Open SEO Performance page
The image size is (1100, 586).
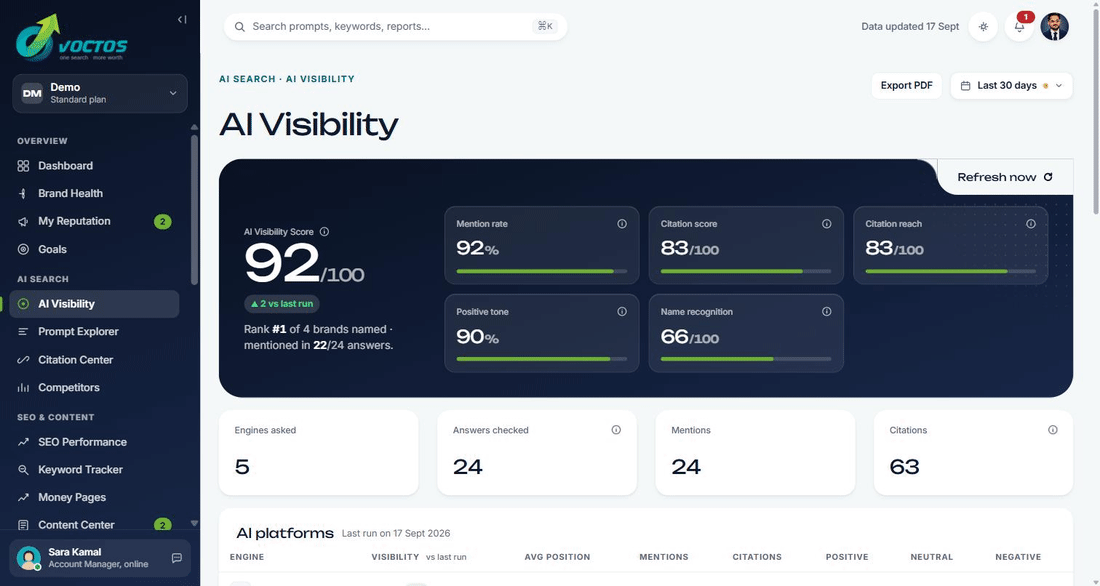[x=95, y=442]
